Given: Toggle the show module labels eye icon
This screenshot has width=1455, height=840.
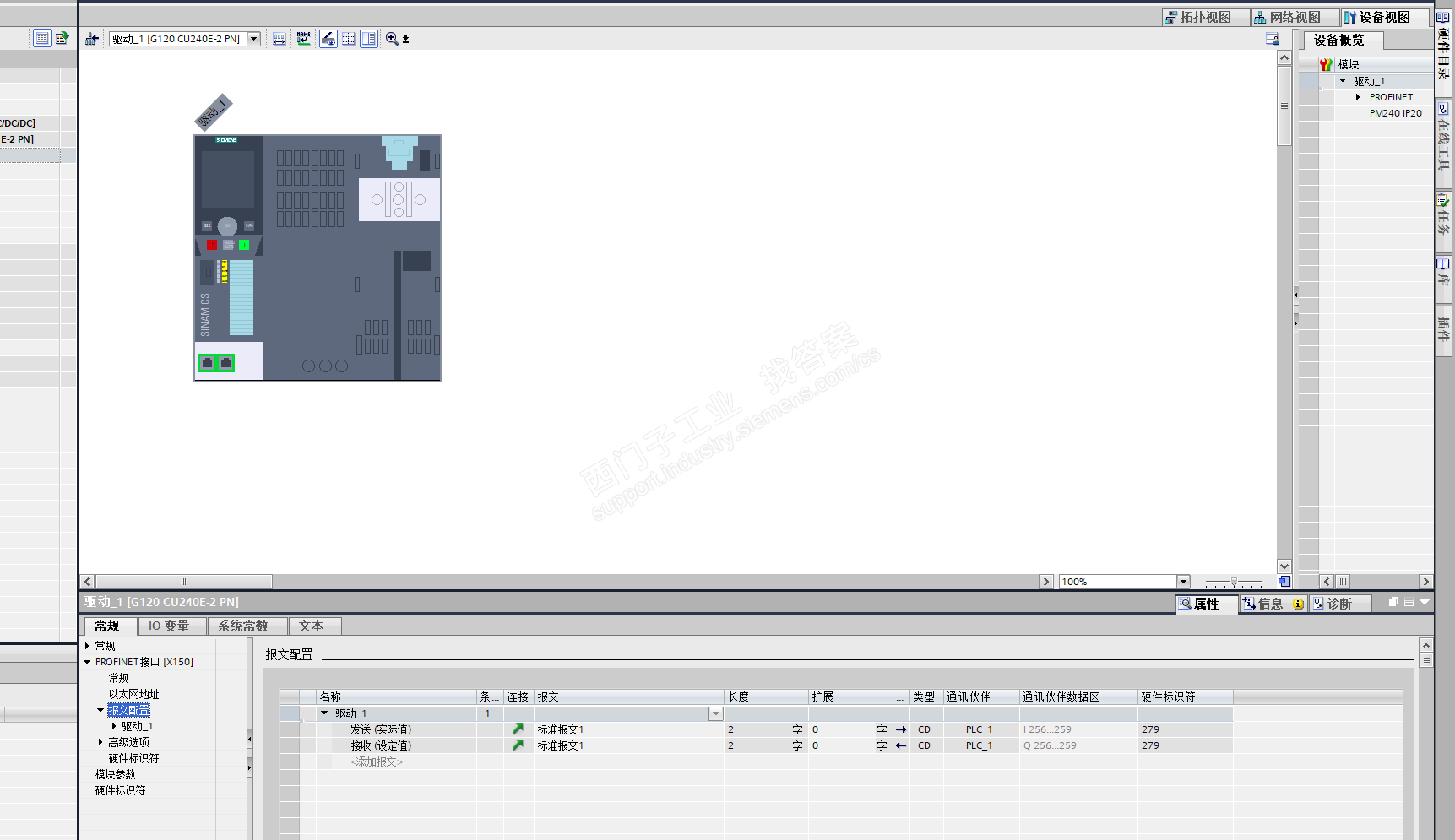Looking at the screenshot, I should 328,39.
